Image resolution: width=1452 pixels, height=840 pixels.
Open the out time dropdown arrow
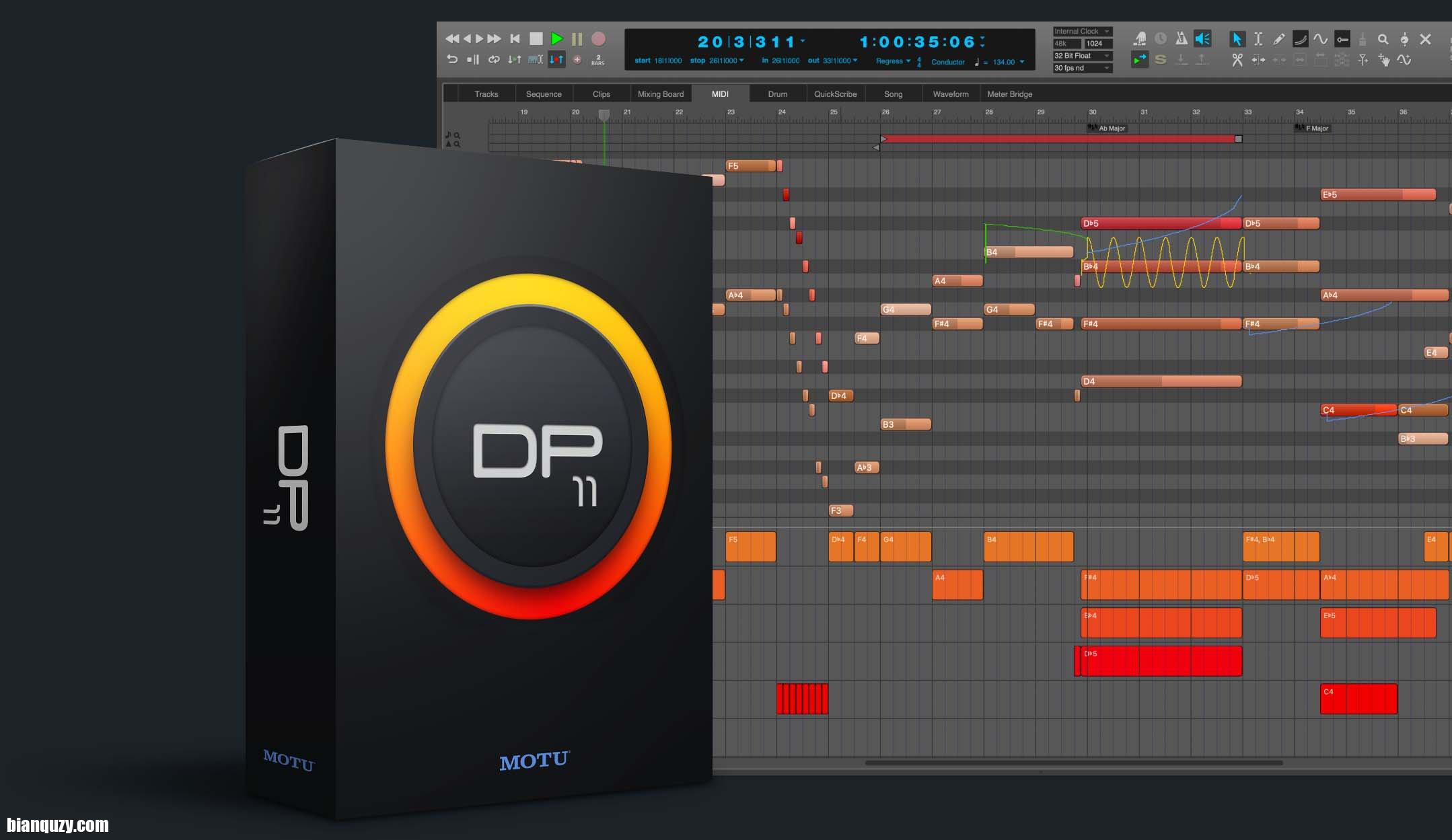(x=855, y=61)
